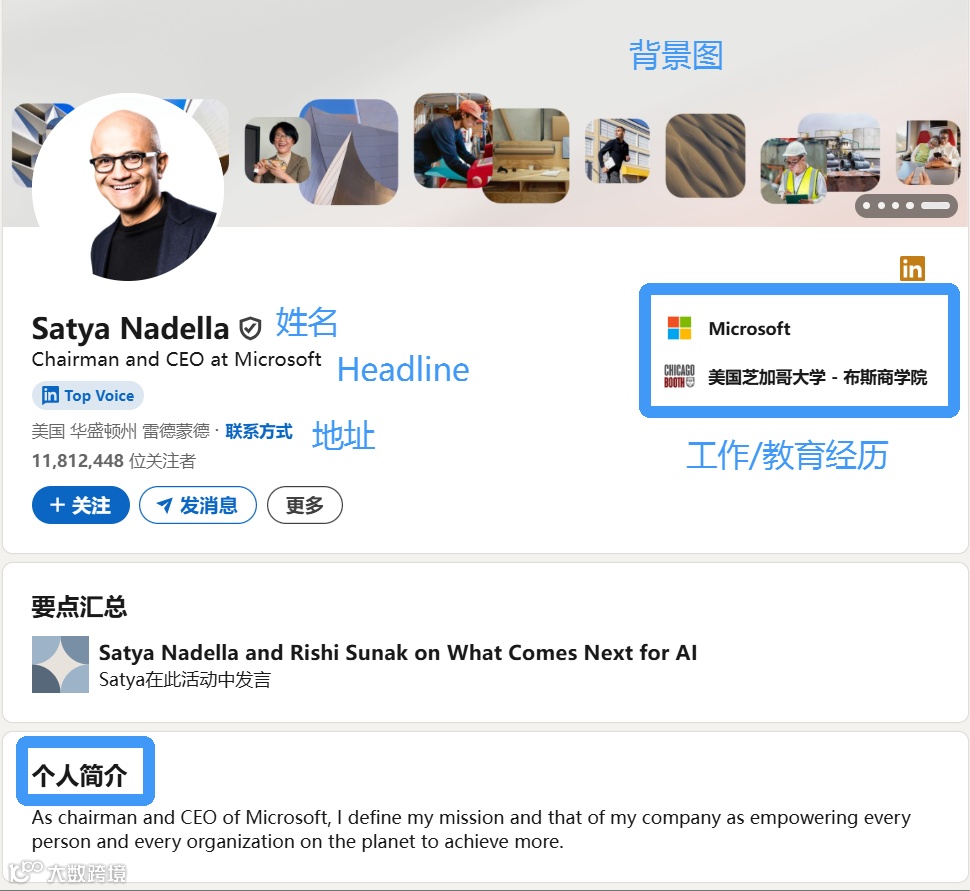Open the follower count (位关注者) text
The image size is (970, 891).
(114, 461)
